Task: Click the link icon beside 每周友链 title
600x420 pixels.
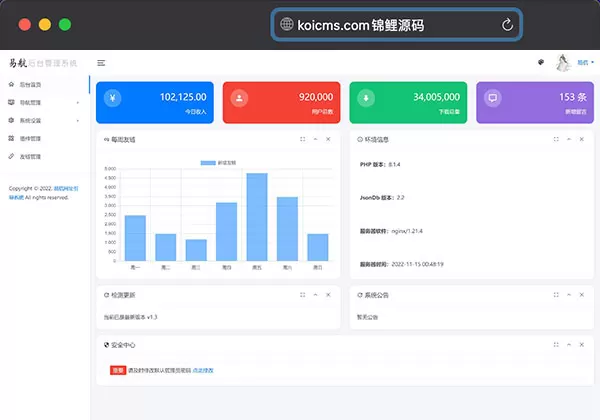Action: tap(106, 139)
